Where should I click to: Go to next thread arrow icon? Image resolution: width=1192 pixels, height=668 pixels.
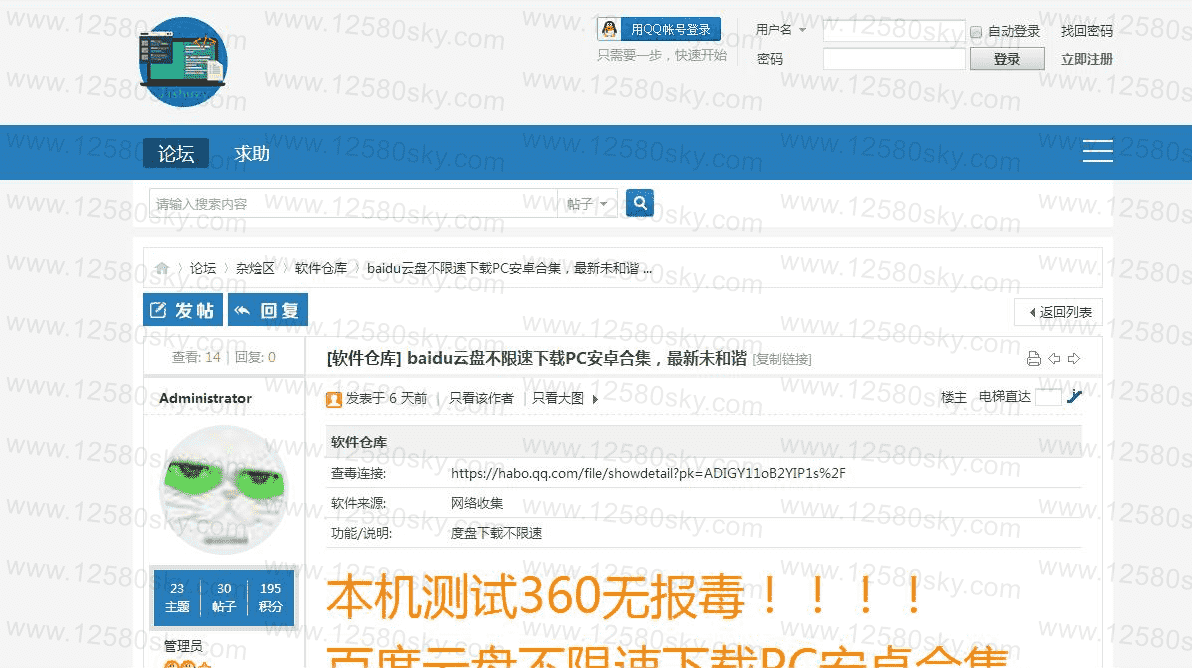pyautogui.click(x=1074, y=359)
